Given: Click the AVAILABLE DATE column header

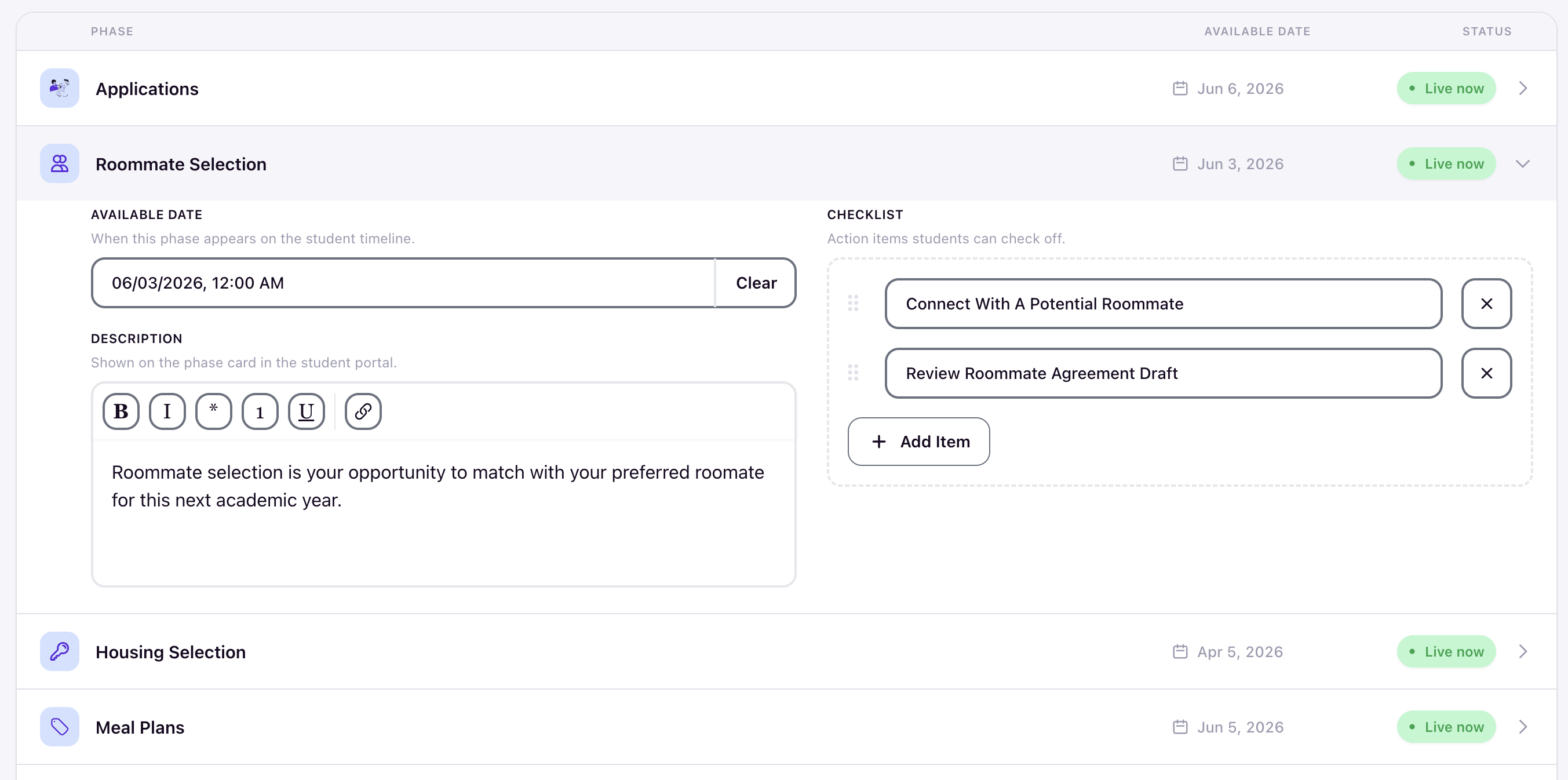Looking at the screenshot, I should [1257, 32].
